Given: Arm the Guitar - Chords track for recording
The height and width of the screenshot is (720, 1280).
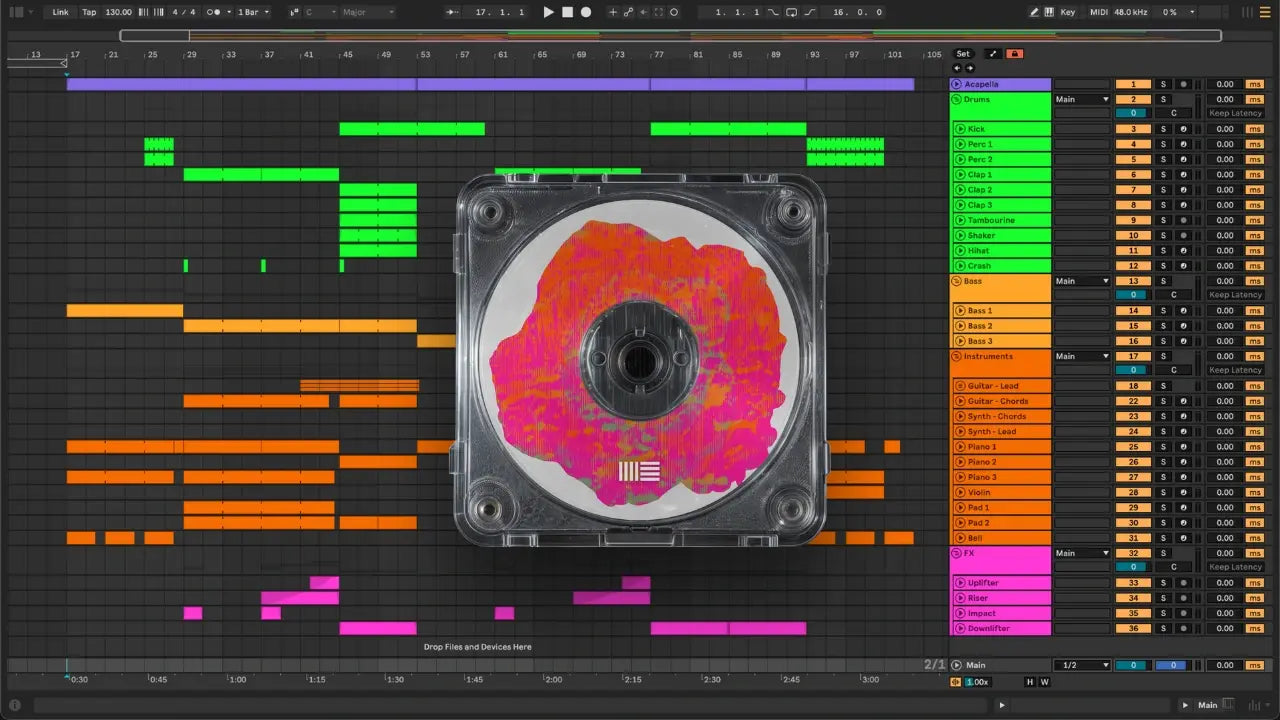Looking at the screenshot, I should click(1183, 401).
